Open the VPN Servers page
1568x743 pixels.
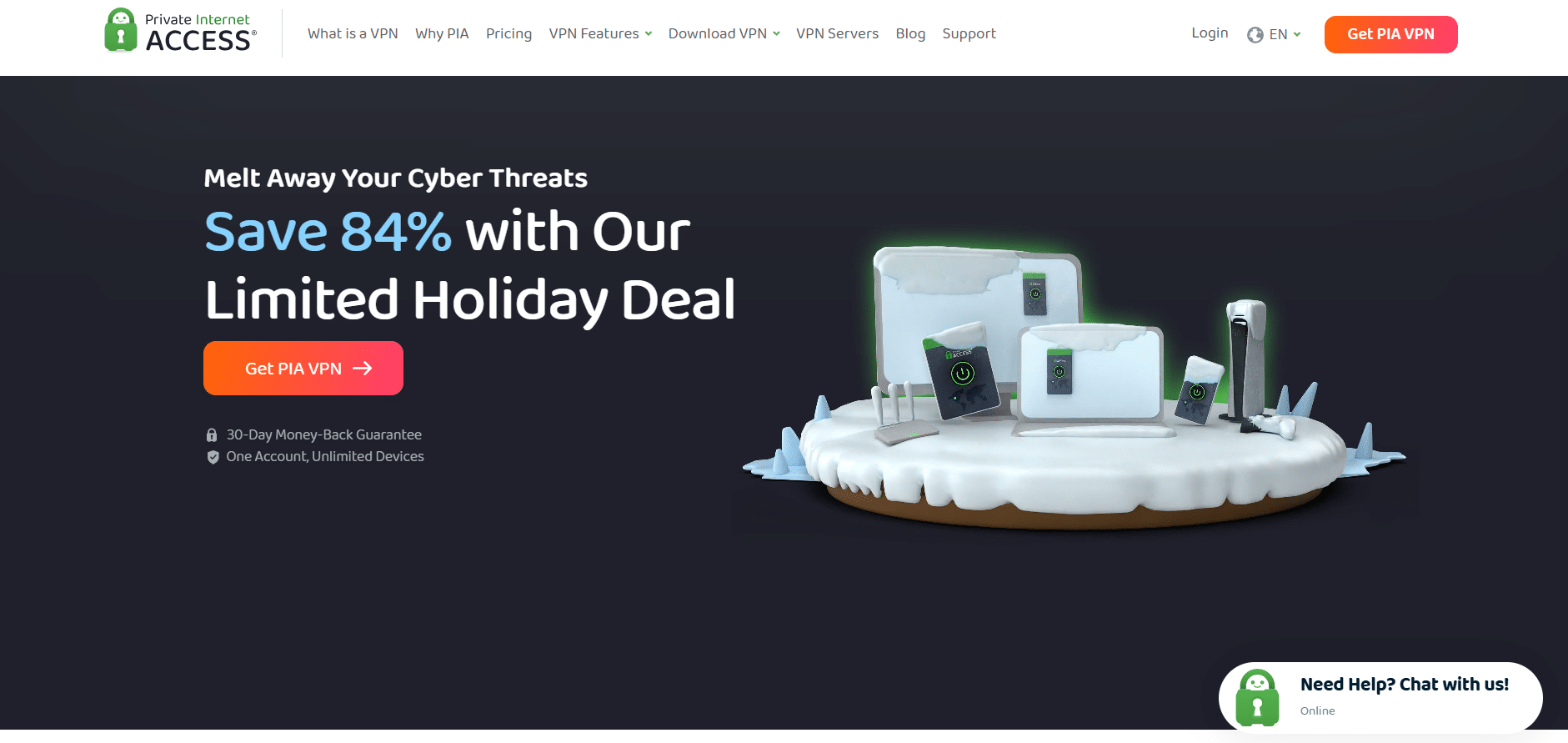click(x=837, y=34)
